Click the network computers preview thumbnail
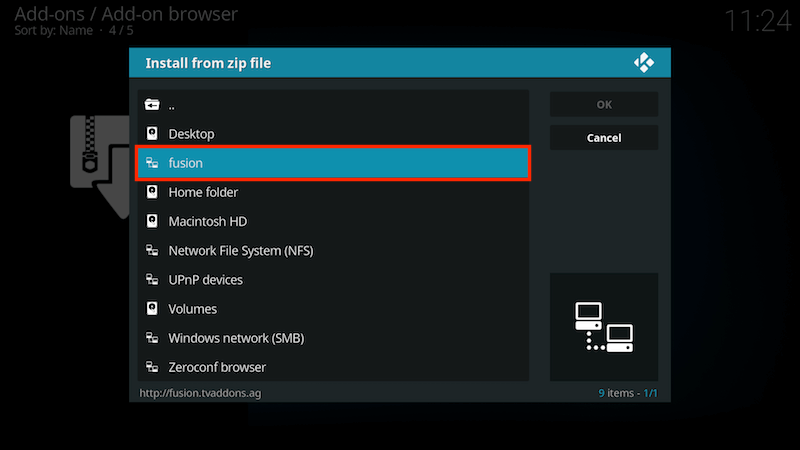The width and height of the screenshot is (800, 450). pos(604,327)
